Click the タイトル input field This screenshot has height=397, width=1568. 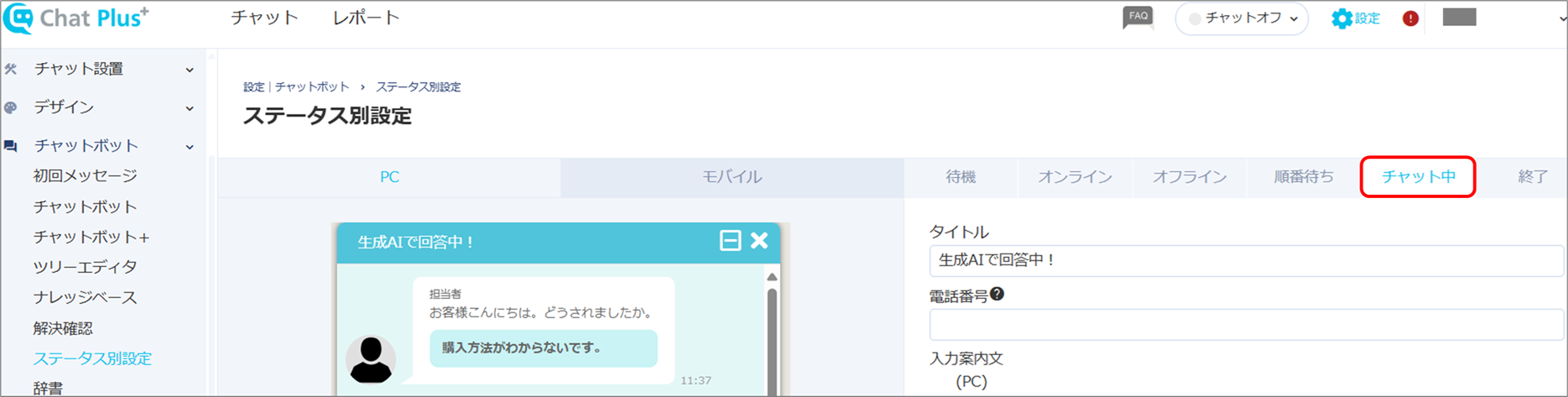click(x=1247, y=261)
